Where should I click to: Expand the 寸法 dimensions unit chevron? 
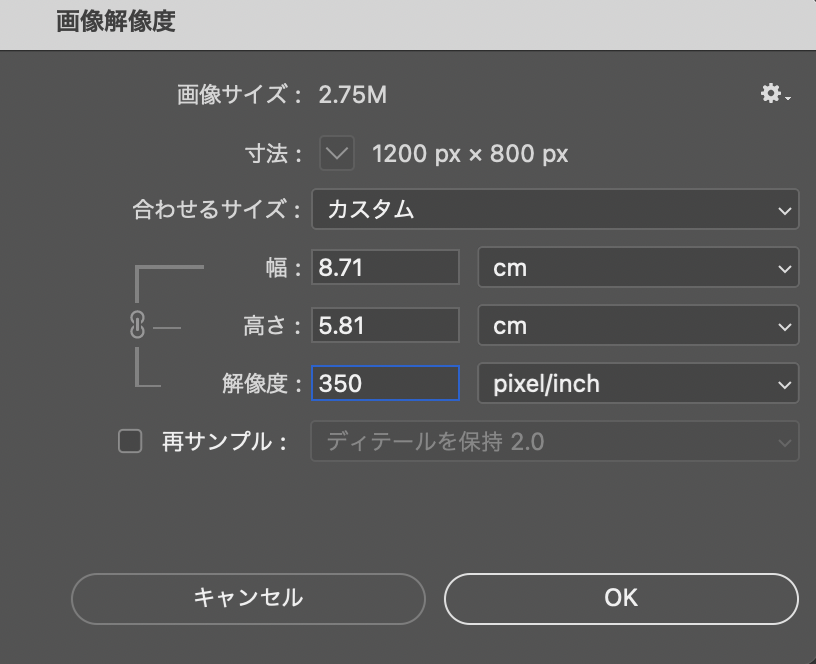tap(337, 154)
